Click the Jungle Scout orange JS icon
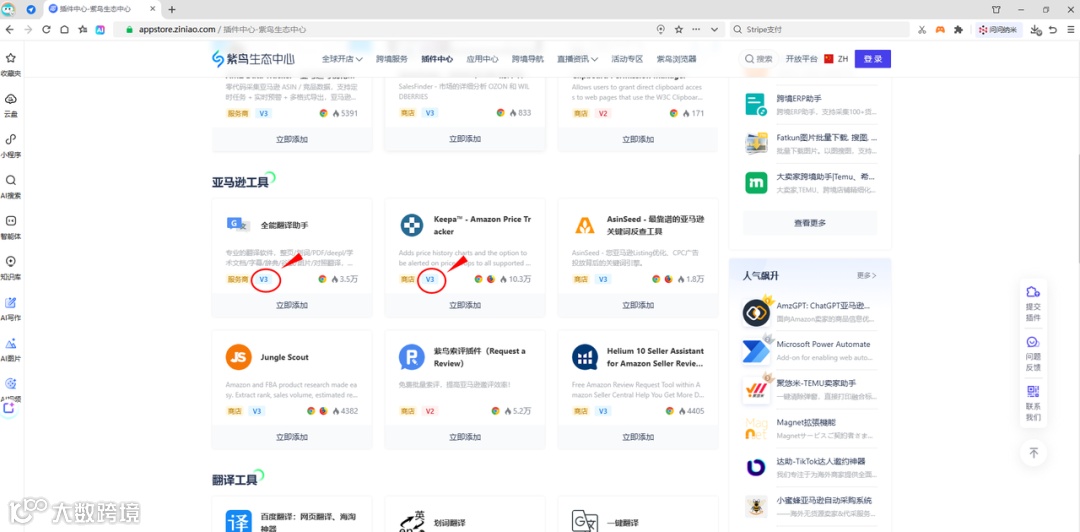 [x=238, y=357]
